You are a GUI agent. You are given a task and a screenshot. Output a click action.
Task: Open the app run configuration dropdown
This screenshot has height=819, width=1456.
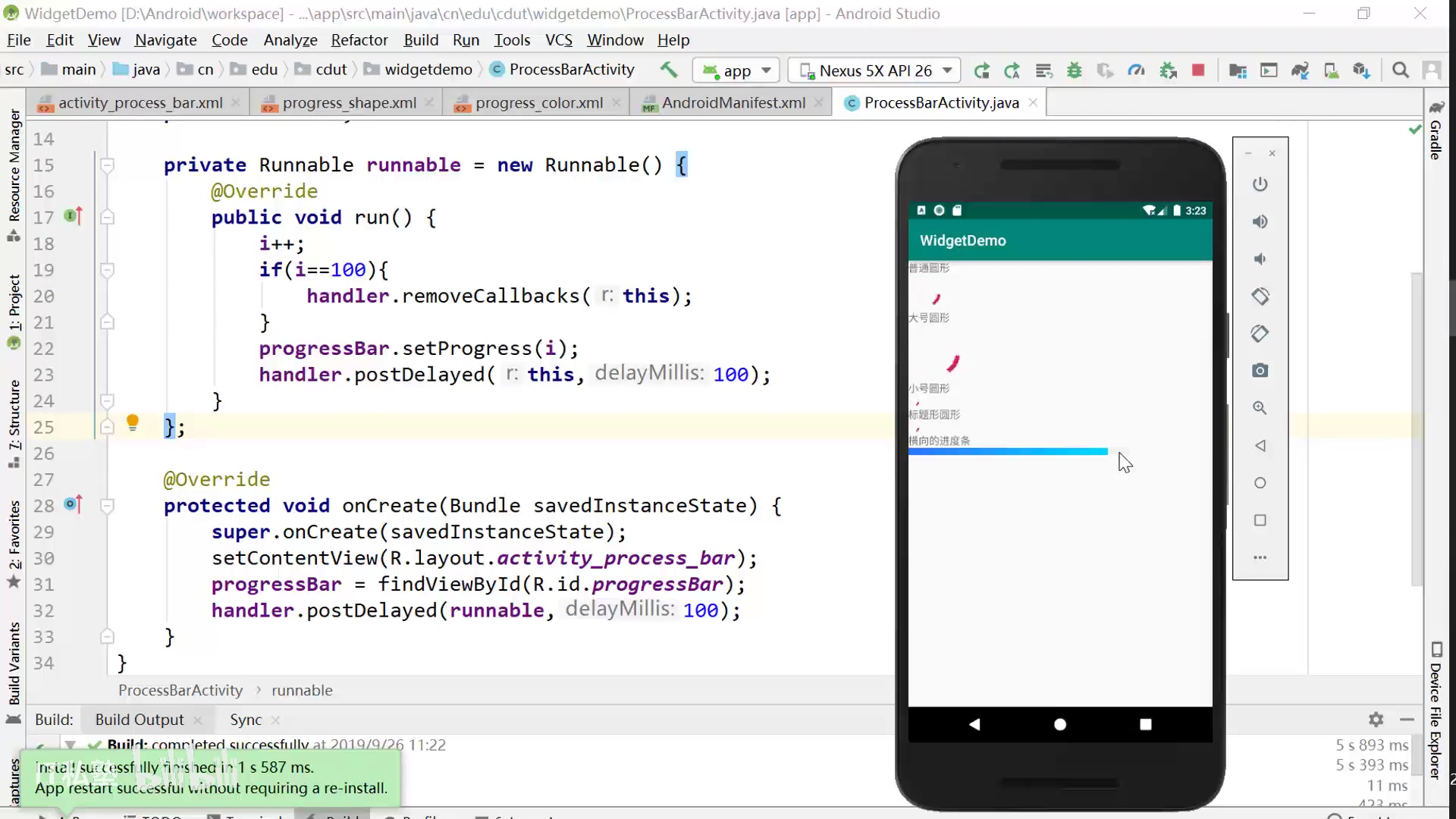coord(737,71)
